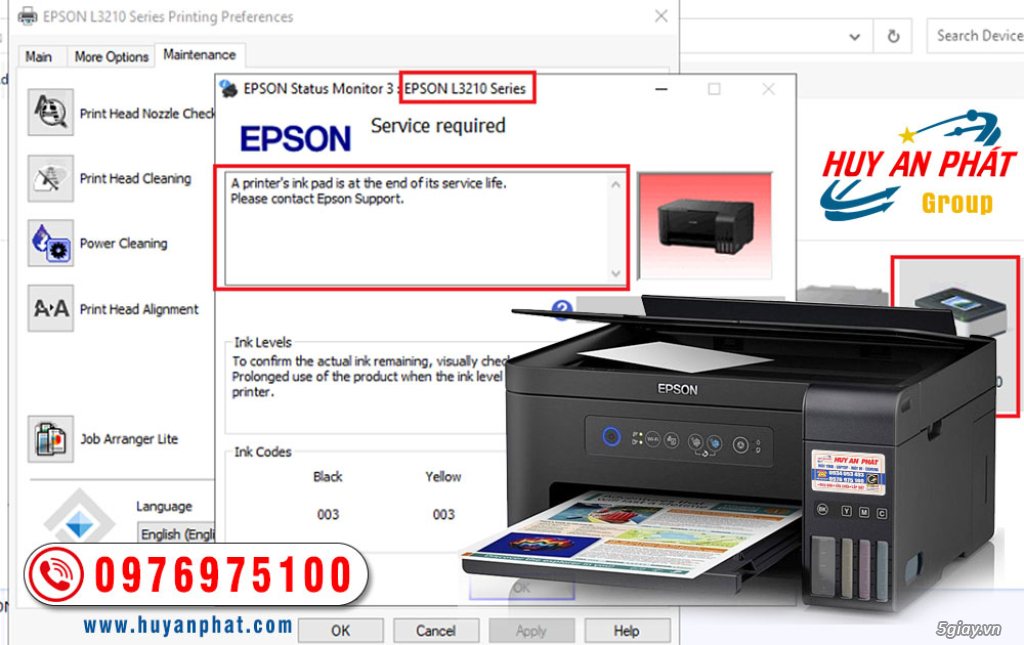
Task: Run Print Head Alignment using its icon
Action: coord(50,309)
